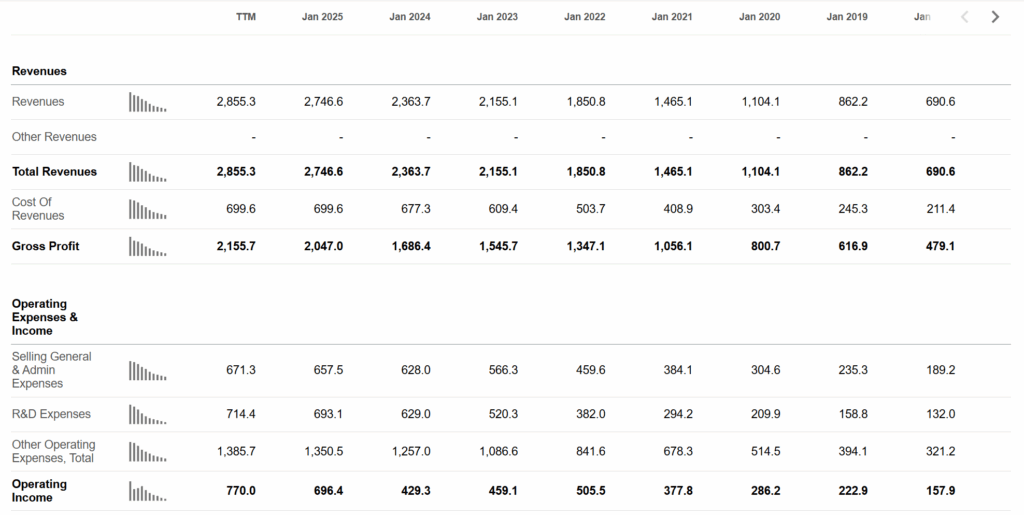Click the next columns right arrow

pyautogui.click(x=995, y=17)
